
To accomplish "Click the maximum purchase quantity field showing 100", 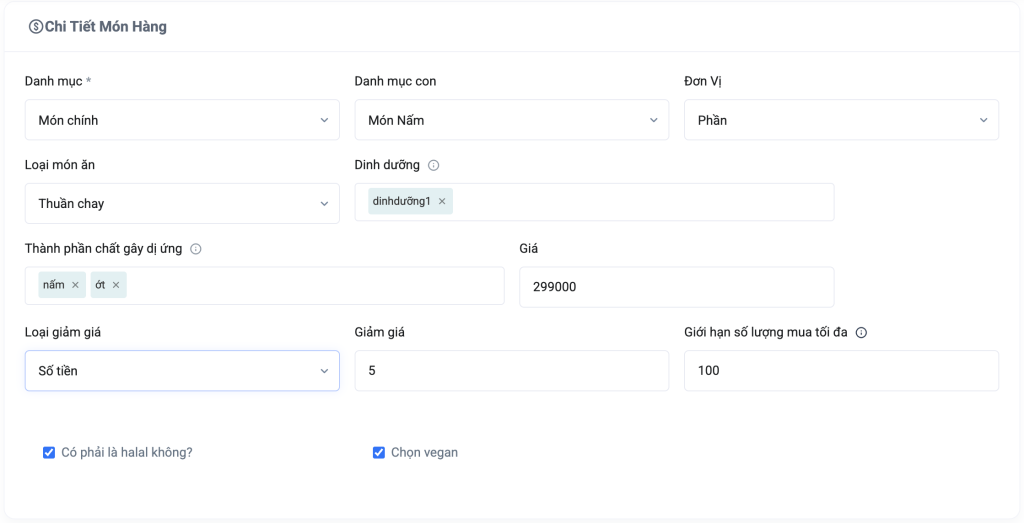I will click(840, 371).
